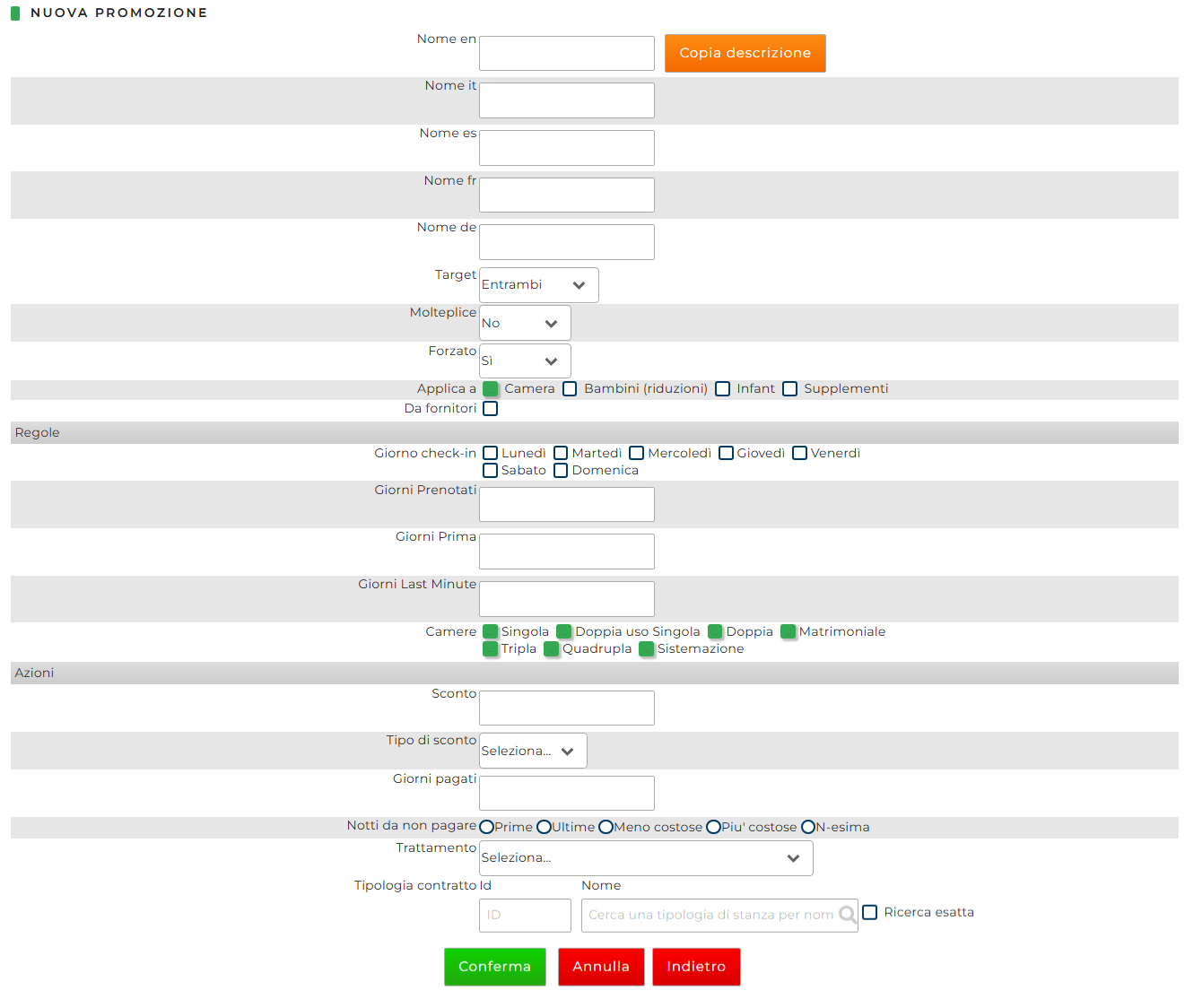
Task: Click the search magnifier icon in room type field
Action: coord(846,915)
